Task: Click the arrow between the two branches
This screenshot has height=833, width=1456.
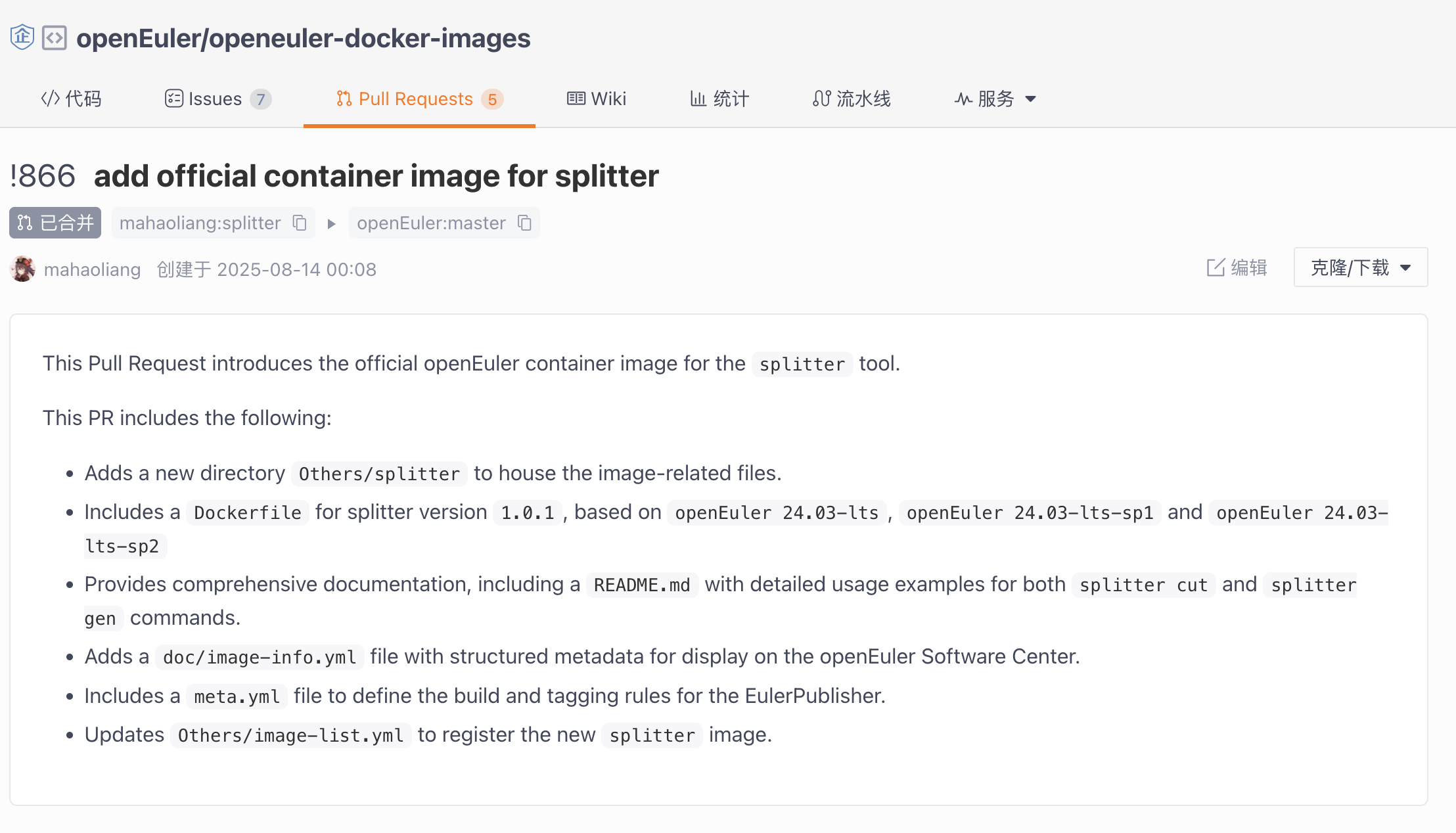Action: [332, 224]
